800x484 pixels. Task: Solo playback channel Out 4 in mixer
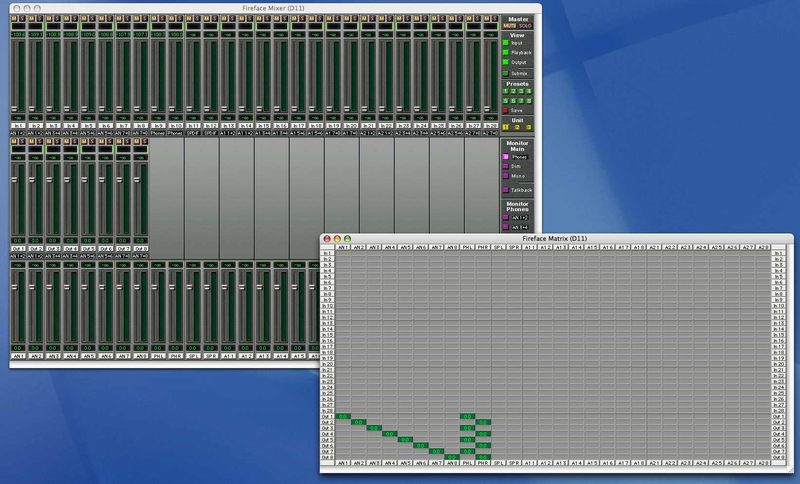coord(74,141)
